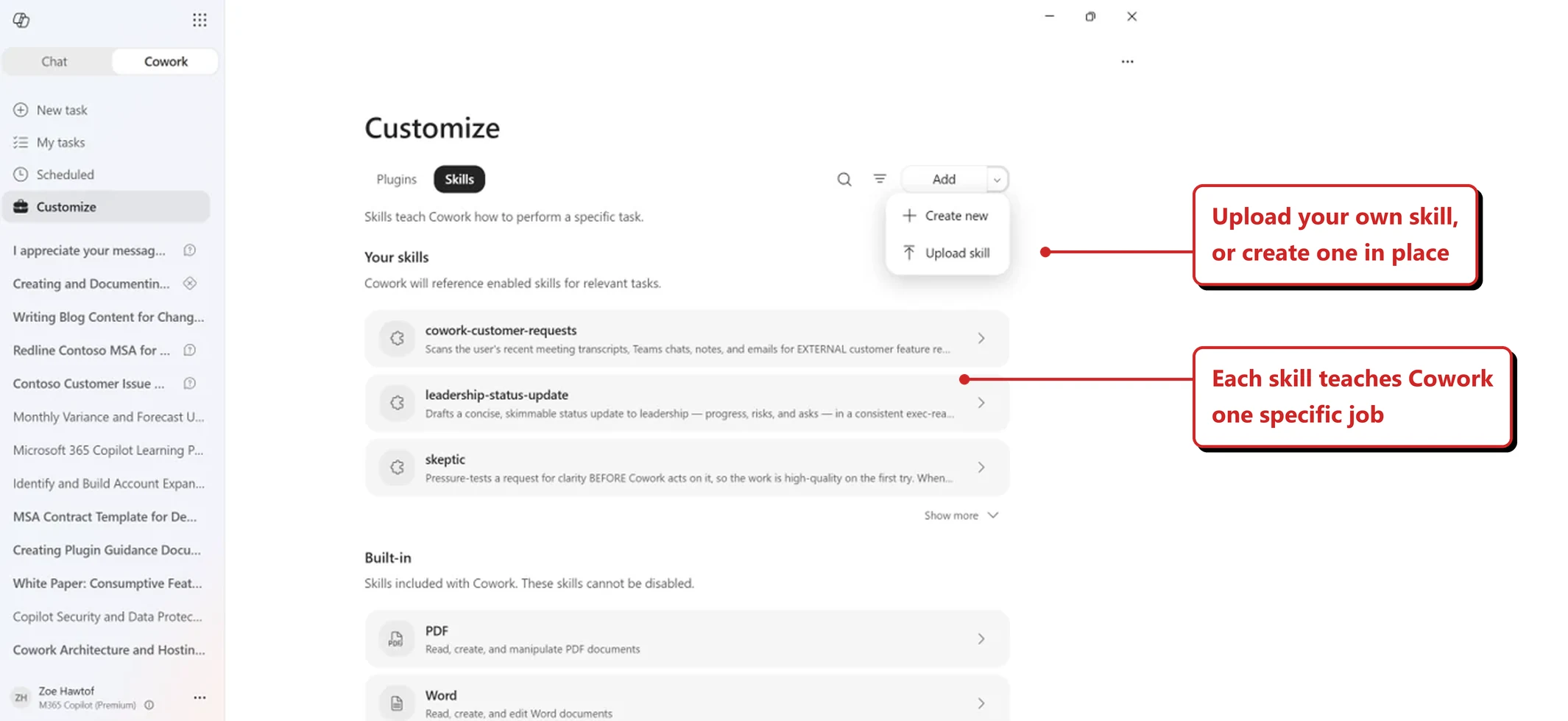1568x721 pixels.
Task: Open the apps grid icon
Action: click(x=199, y=20)
